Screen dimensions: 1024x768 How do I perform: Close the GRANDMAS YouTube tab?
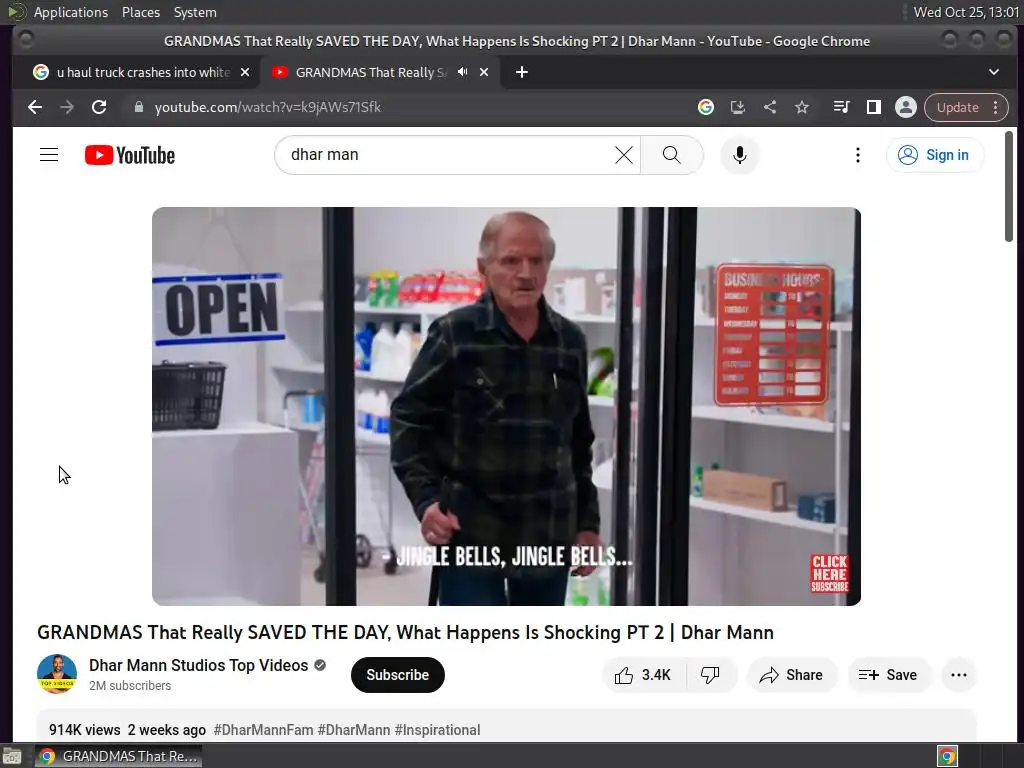[x=484, y=72]
